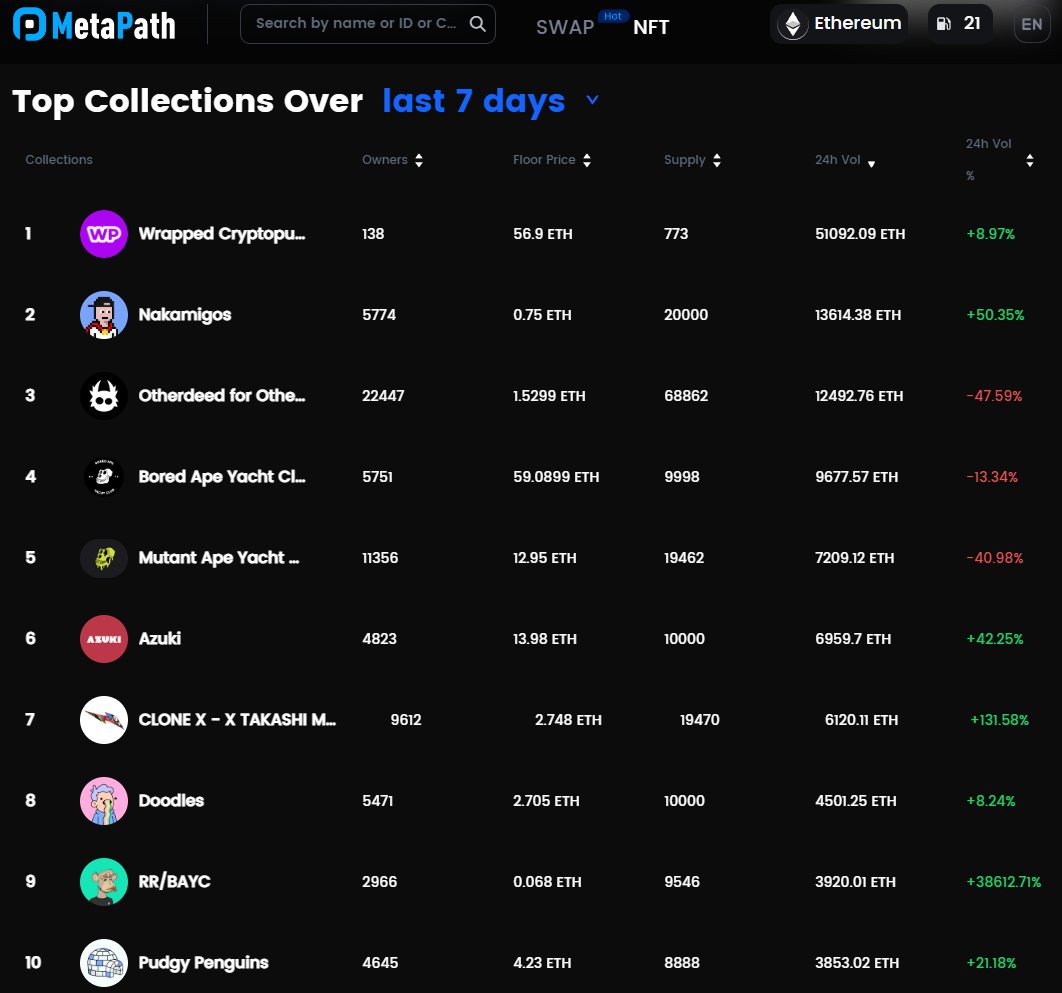Click CLONE X change +131.58%

[x=1000, y=719]
